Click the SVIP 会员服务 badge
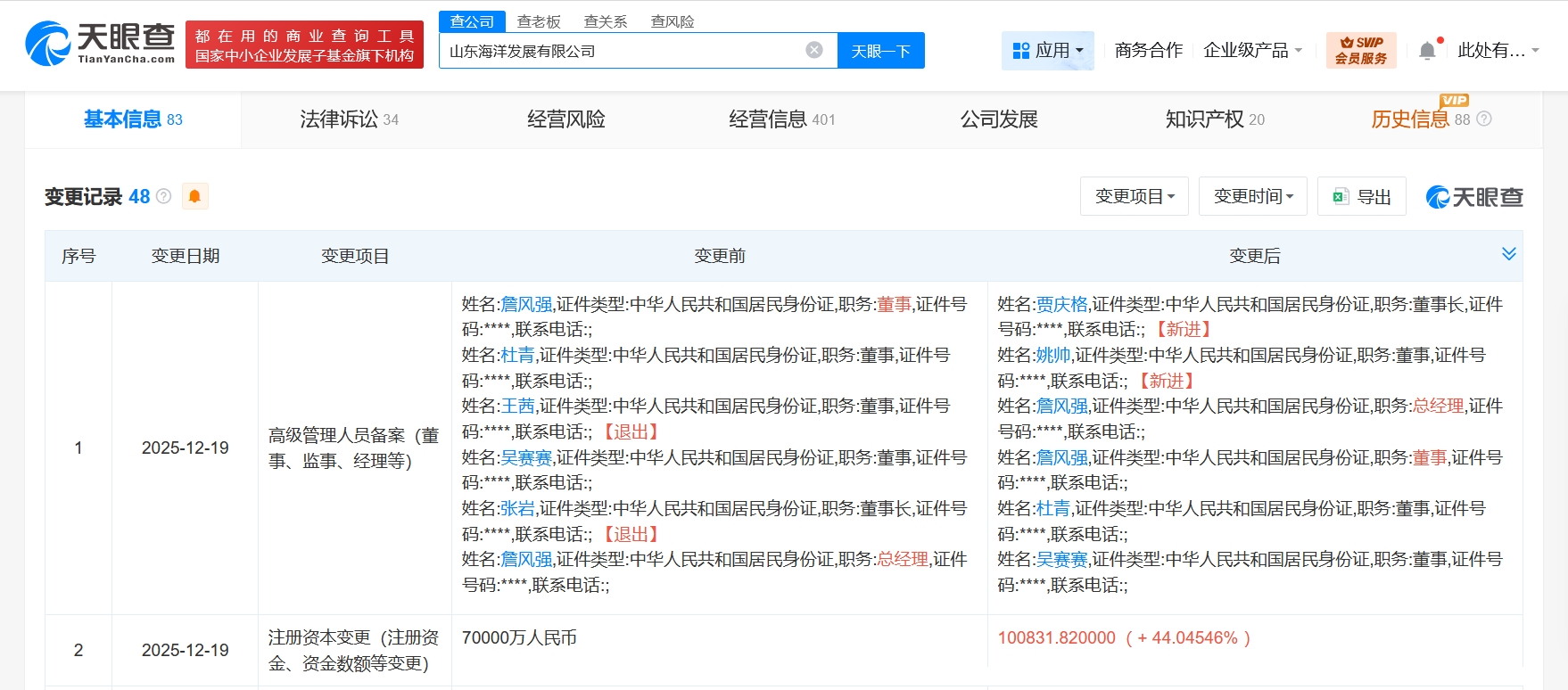This screenshot has height=690, width=1568. [x=1360, y=50]
